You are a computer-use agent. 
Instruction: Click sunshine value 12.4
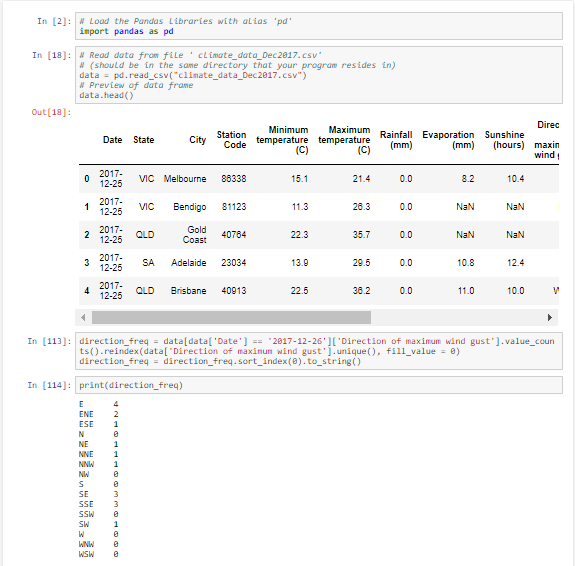pos(515,263)
